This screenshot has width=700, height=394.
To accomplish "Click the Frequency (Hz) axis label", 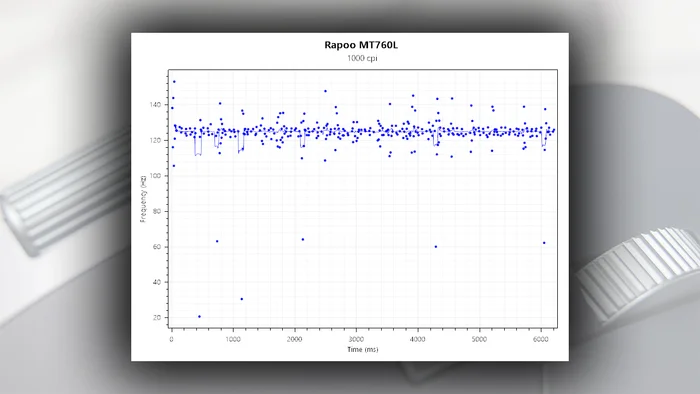I will point(143,199).
